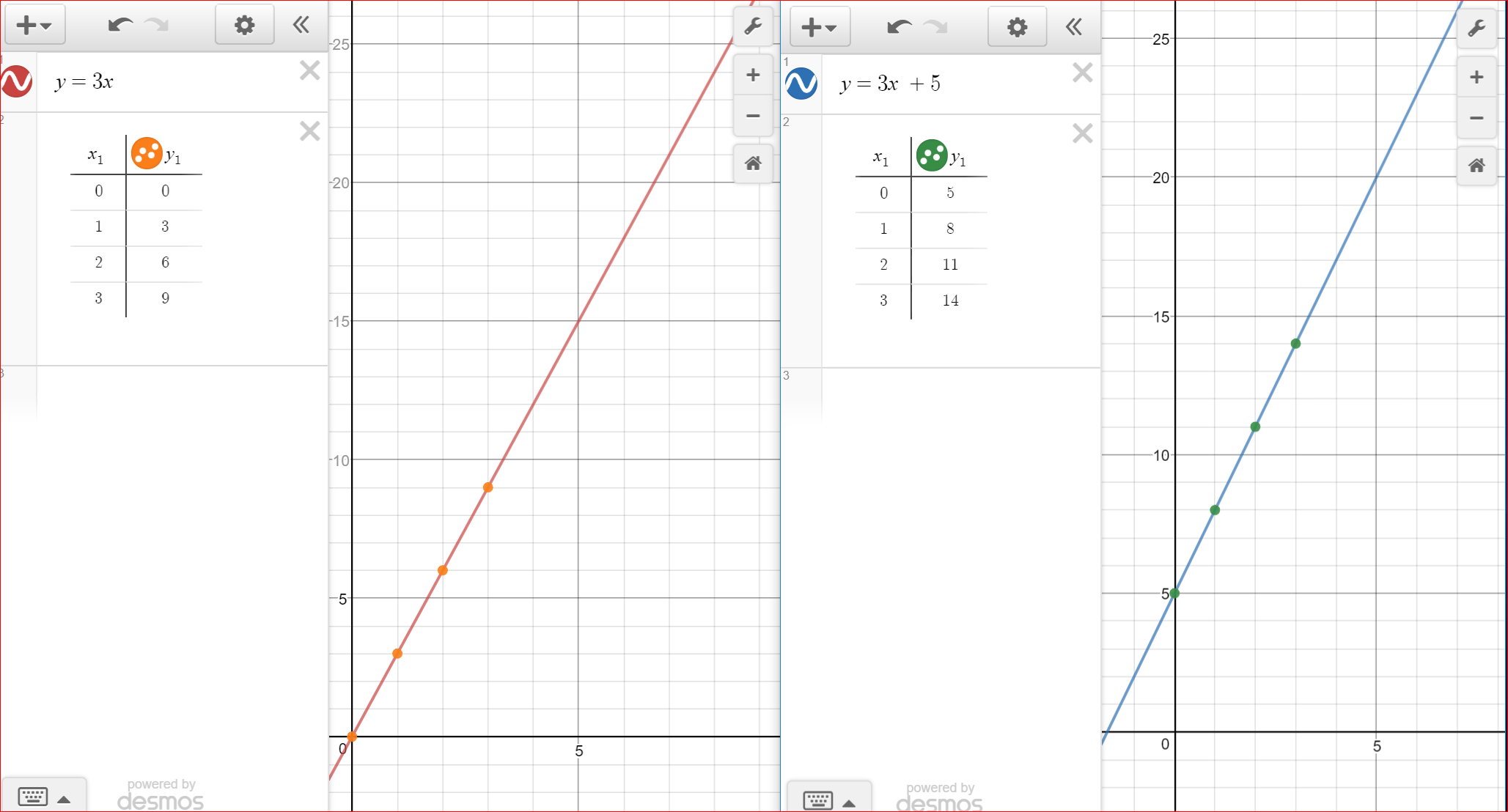
Task: Edit the y = 3x expression
Action: (84, 81)
